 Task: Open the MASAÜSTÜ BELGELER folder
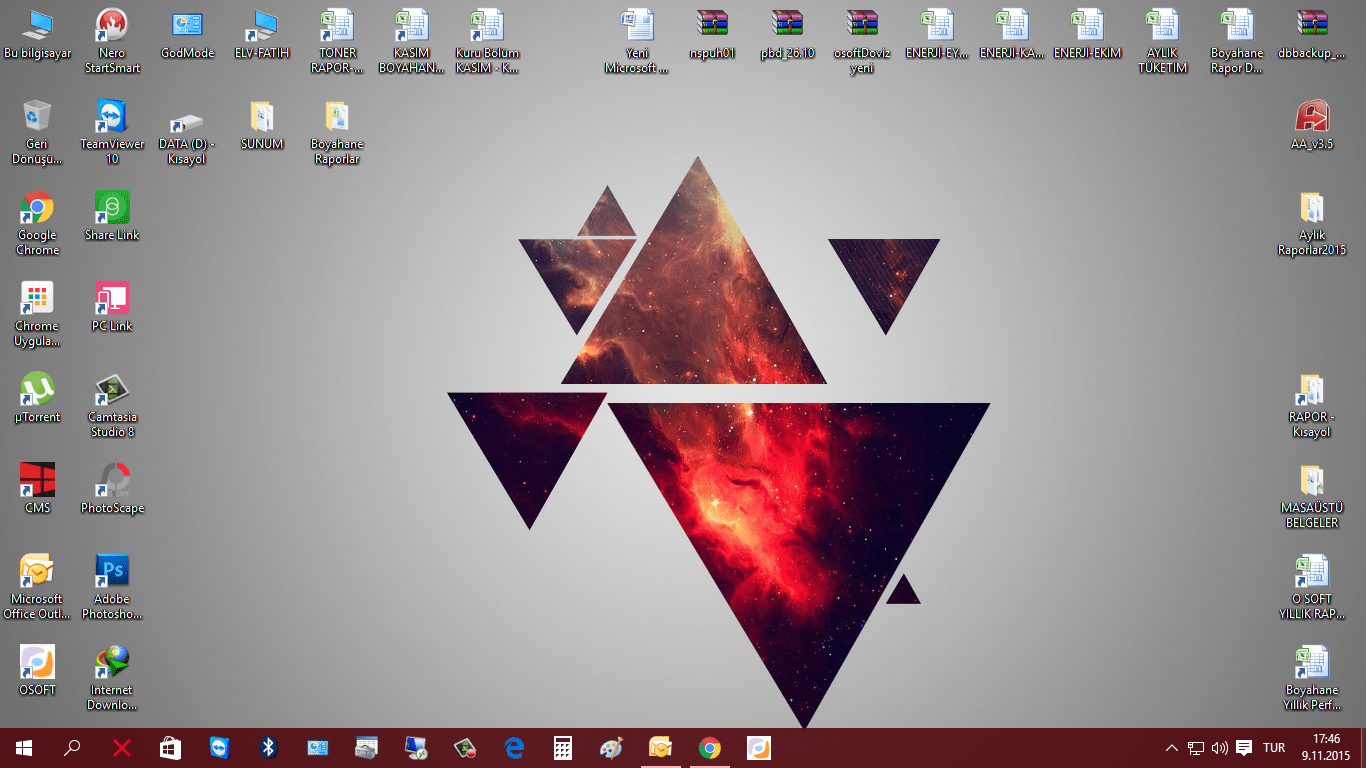(1312, 497)
